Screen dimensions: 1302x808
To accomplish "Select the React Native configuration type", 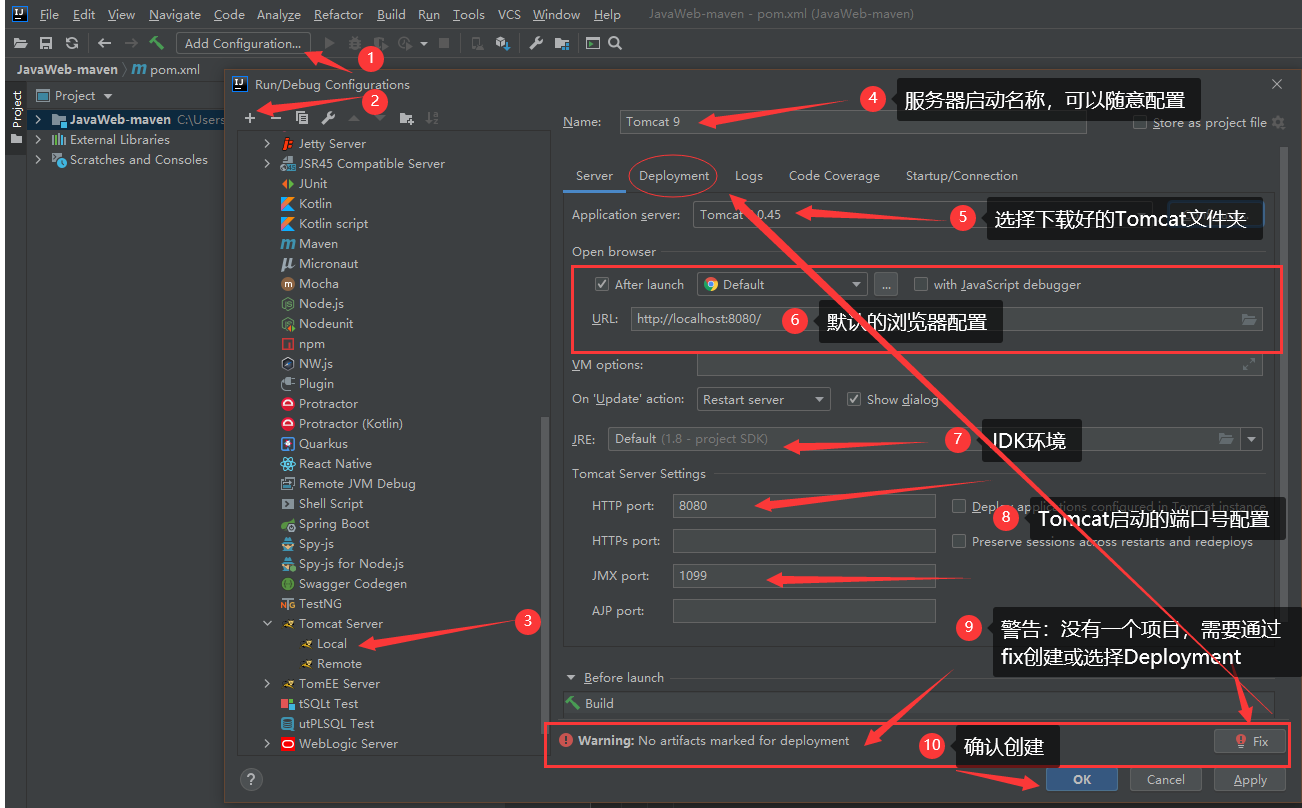I will click(x=335, y=464).
